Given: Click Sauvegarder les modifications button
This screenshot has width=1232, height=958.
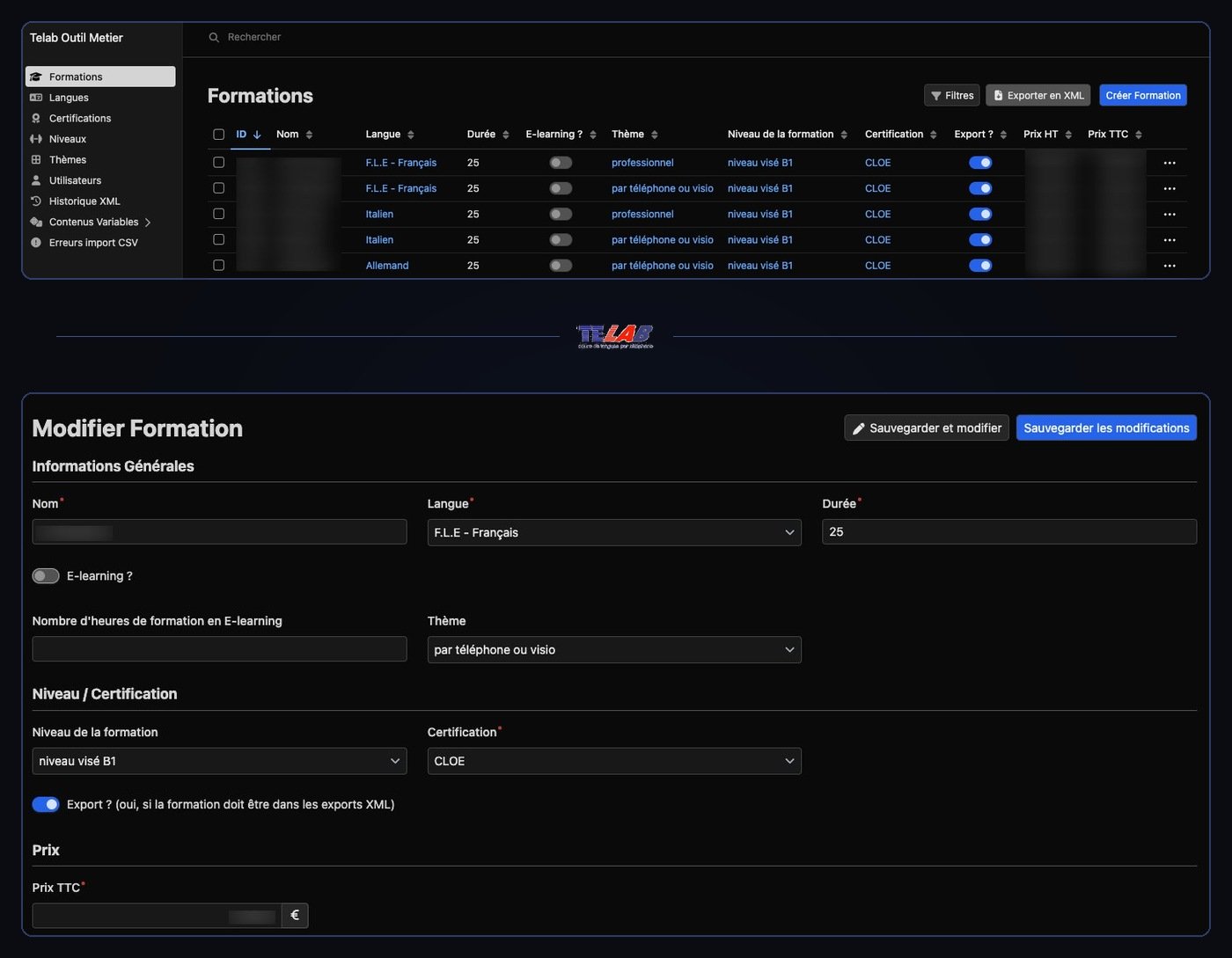Looking at the screenshot, I should 1106,428.
